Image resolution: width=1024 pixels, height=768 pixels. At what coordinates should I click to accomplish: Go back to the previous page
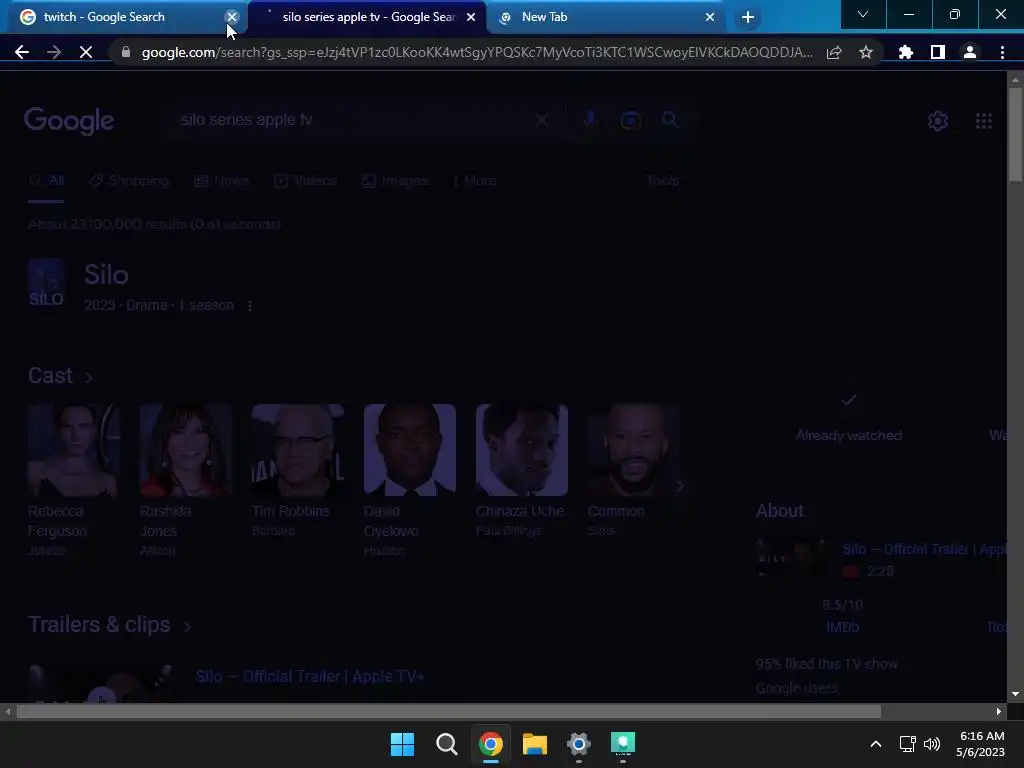pos(22,52)
